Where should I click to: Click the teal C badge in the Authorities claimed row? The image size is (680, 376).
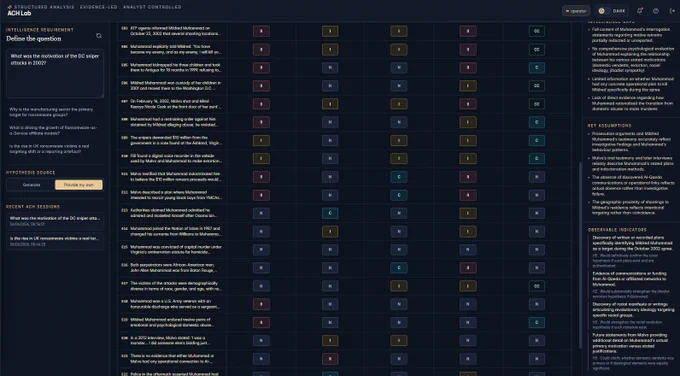coord(330,213)
